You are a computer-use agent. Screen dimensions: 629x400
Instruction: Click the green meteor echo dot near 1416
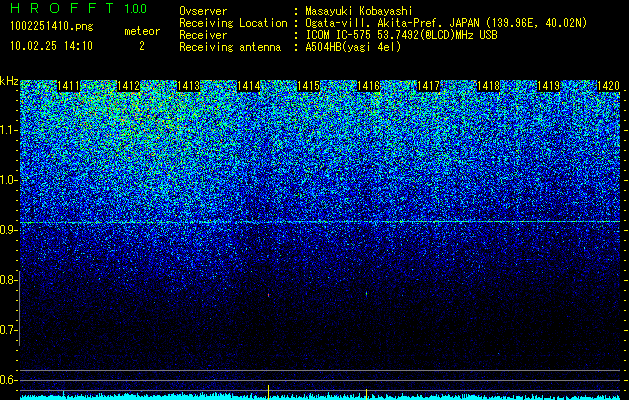[366, 294]
